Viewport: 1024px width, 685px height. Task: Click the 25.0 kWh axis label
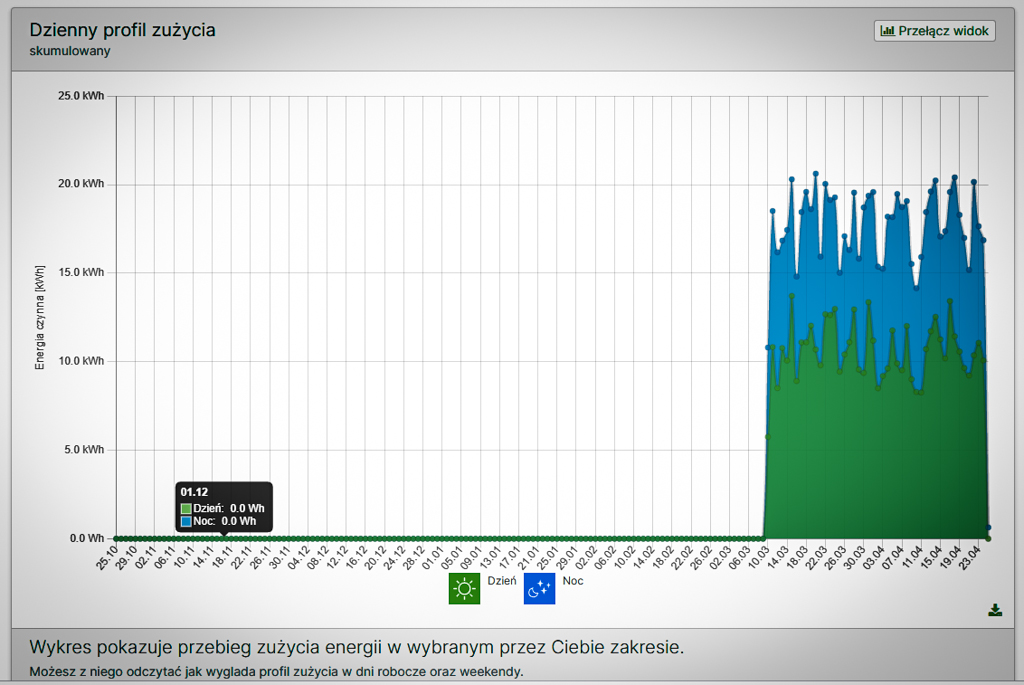coord(81,96)
